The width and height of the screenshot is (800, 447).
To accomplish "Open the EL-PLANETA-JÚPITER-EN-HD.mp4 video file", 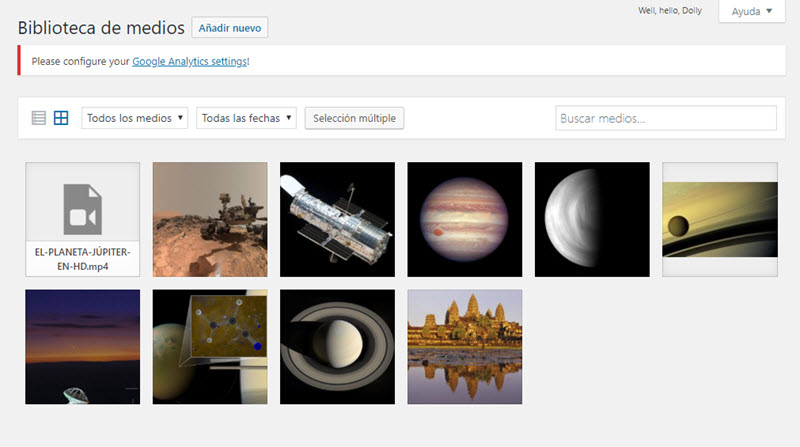I will click(82, 219).
